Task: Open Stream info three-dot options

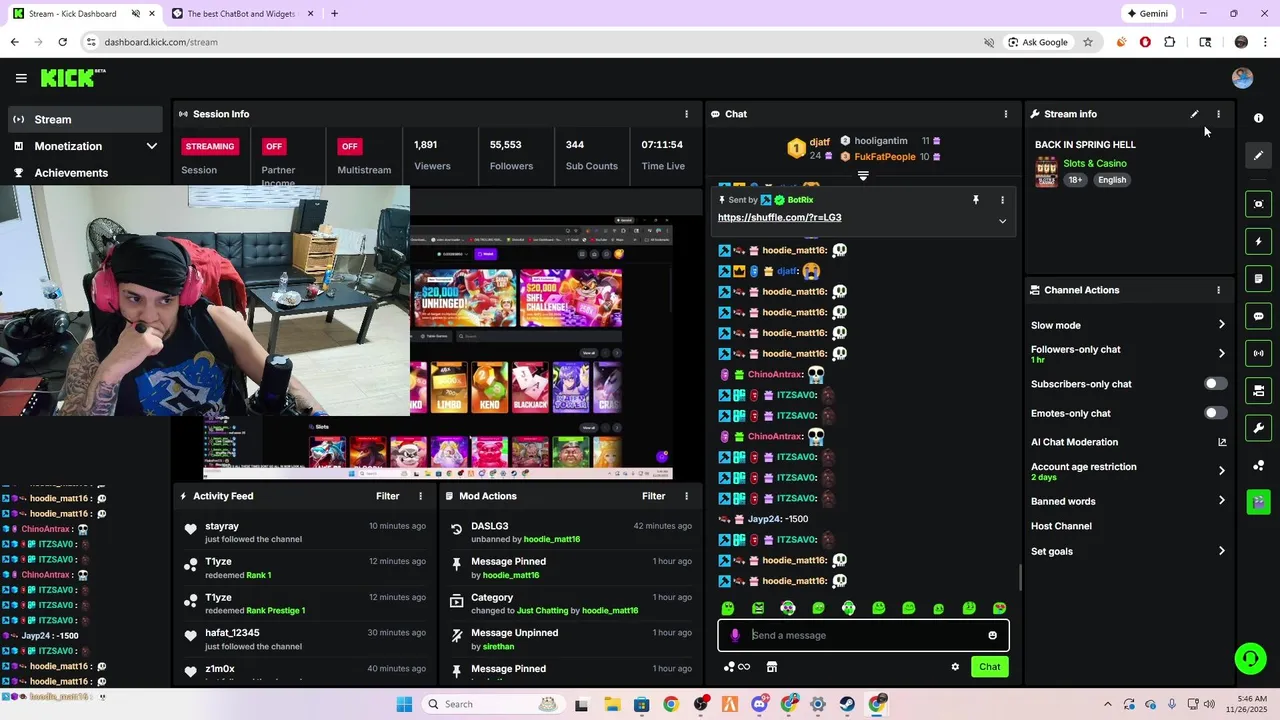Action: click(x=1218, y=114)
